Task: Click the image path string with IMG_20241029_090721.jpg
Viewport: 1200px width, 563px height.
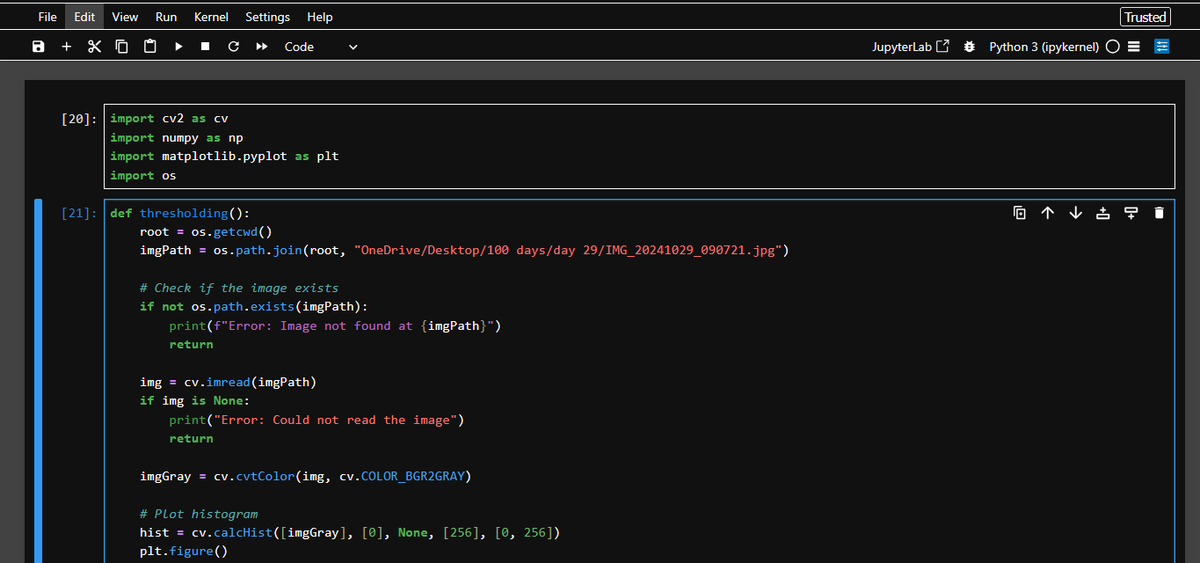Action: (568, 251)
